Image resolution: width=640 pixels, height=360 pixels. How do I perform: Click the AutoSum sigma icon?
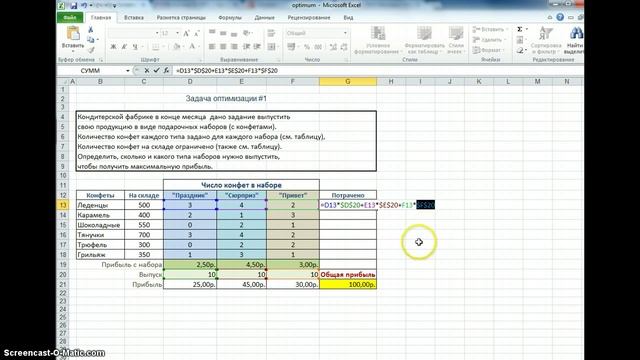pyautogui.click(x=520, y=29)
